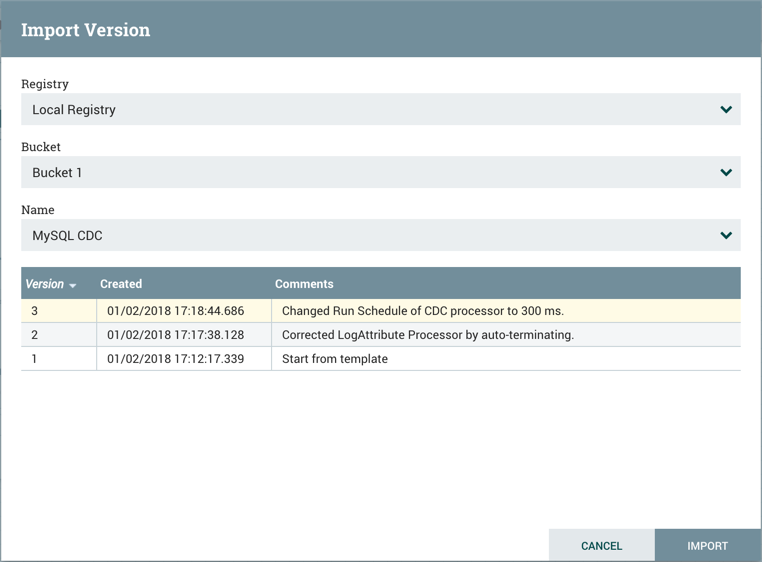Sort by the Version column header
This screenshot has width=762, height=562.
(44, 284)
